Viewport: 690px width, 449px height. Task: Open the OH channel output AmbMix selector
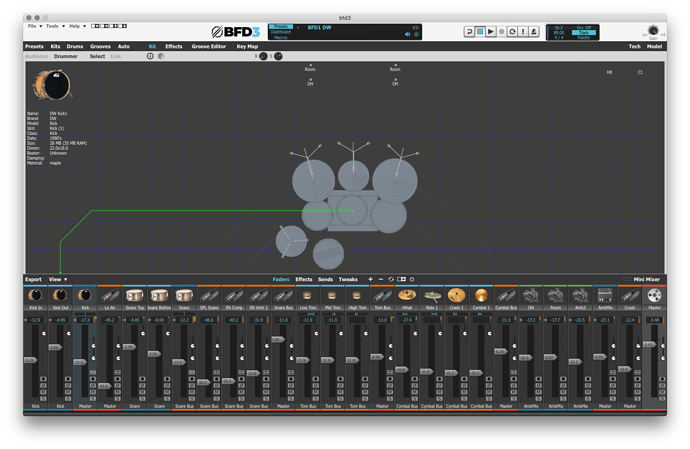531,406
